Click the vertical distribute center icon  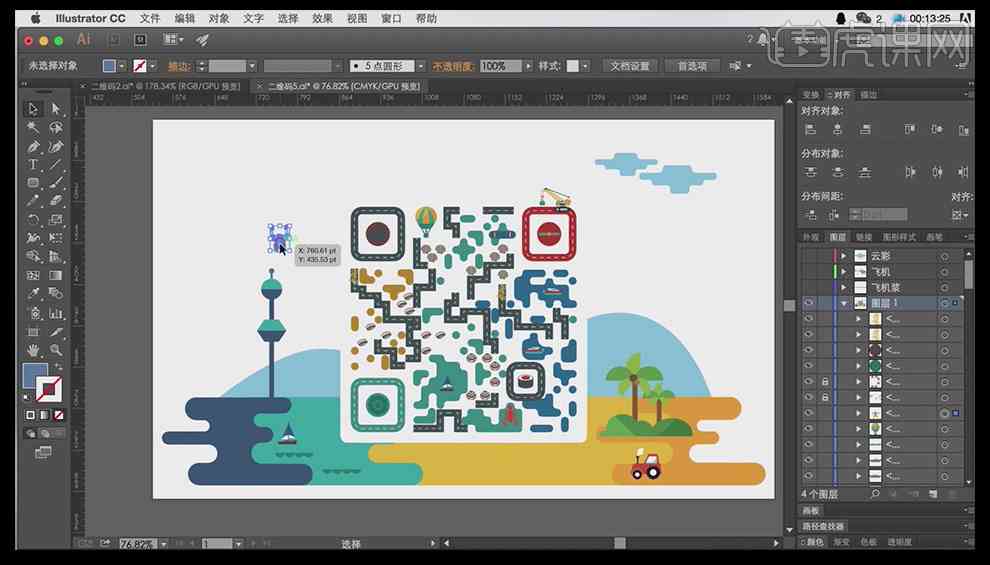[x=838, y=172]
